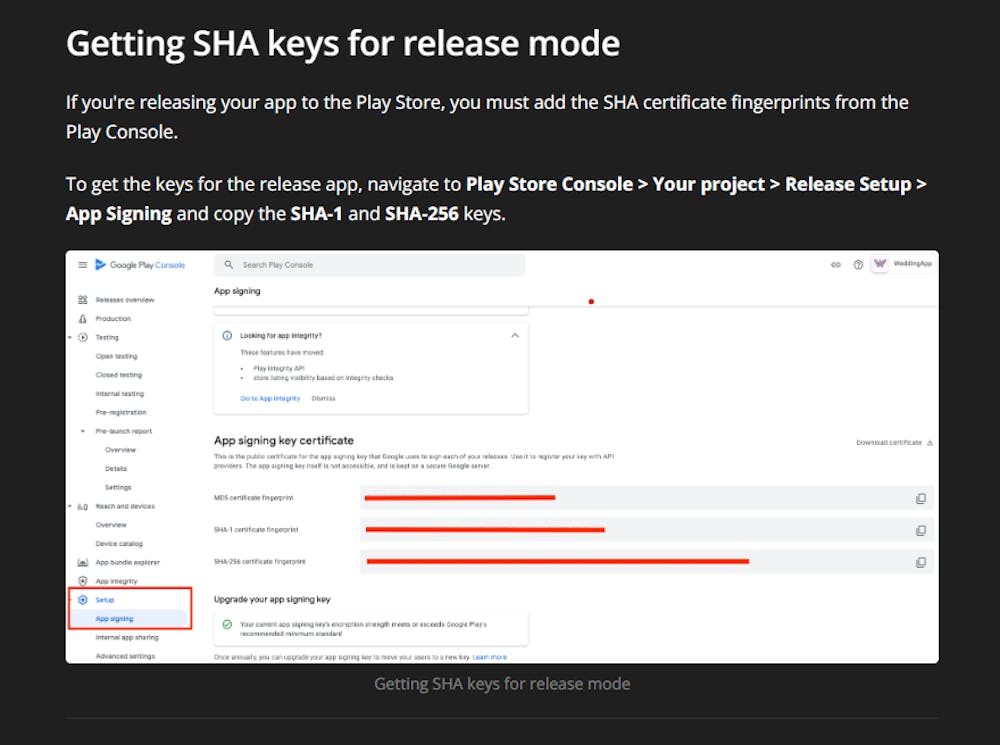This screenshot has width=1000, height=745.
Task: Copy the MD5 certificate fingerprint
Action: [x=921, y=497]
